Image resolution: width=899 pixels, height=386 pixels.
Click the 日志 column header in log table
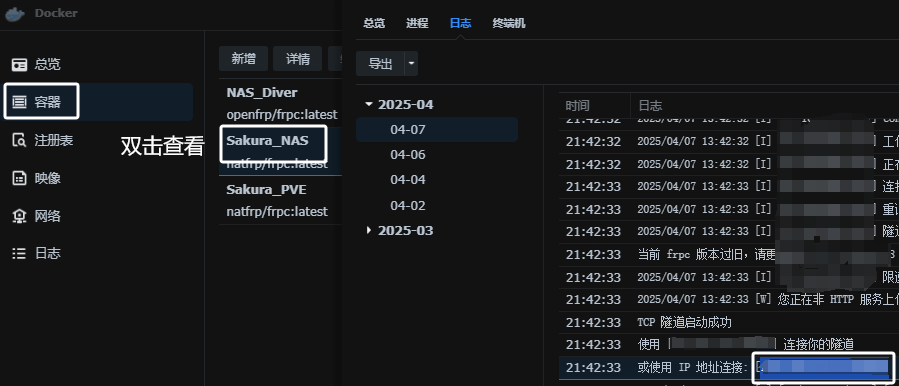point(765,106)
